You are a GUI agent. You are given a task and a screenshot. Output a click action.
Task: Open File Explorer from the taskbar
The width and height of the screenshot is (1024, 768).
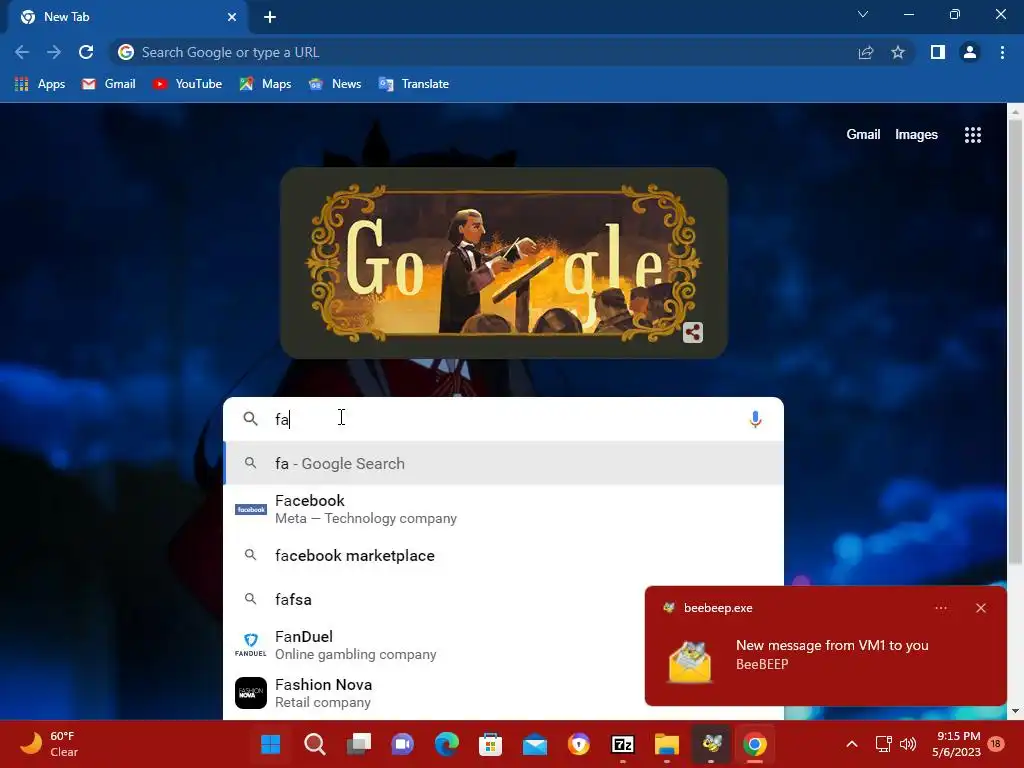[x=667, y=744]
